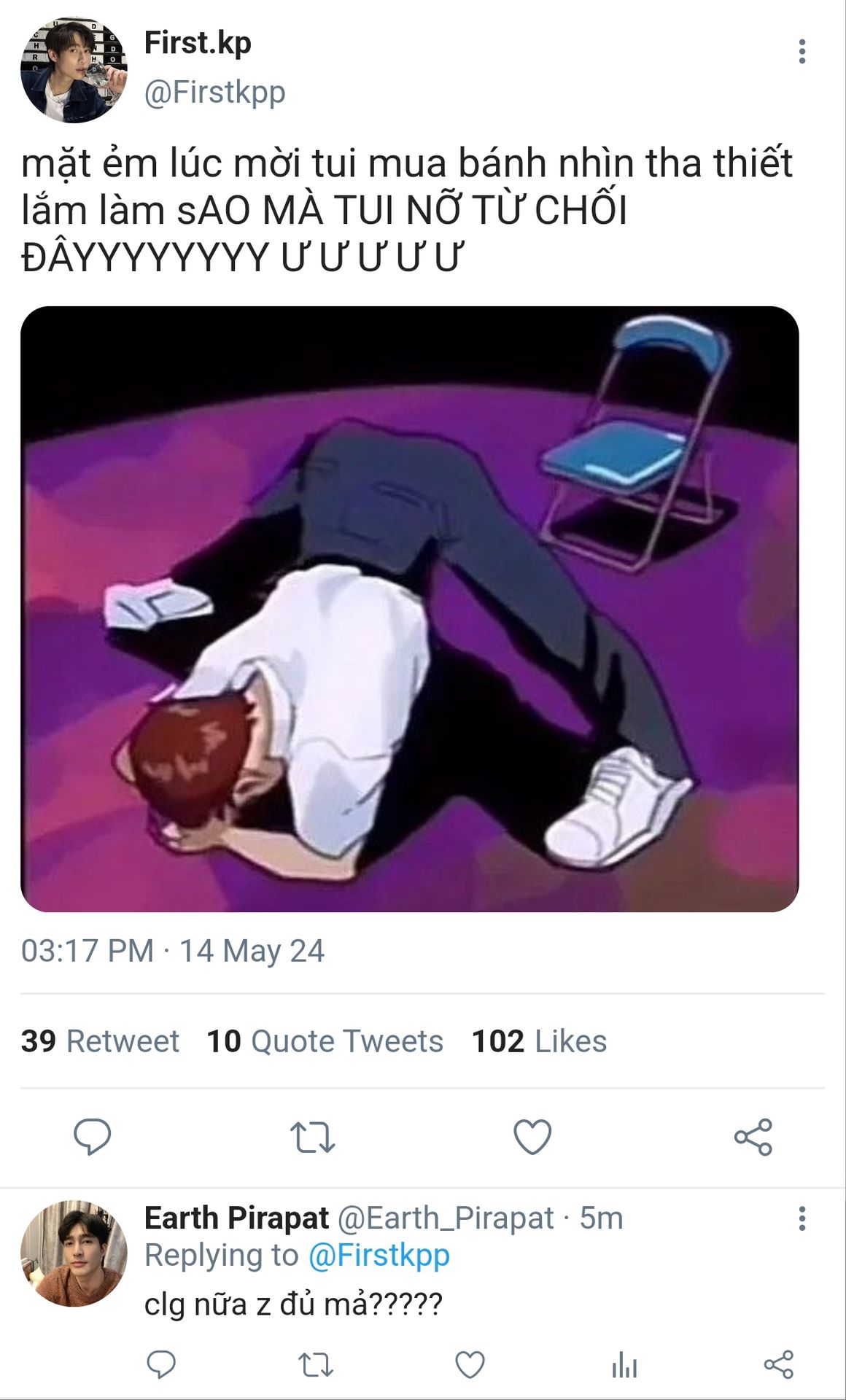Image resolution: width=846 pixels, height=1400 pixels.
Task: Reply to Earth Pirapat's comment
Action: tap(161, 1364)
